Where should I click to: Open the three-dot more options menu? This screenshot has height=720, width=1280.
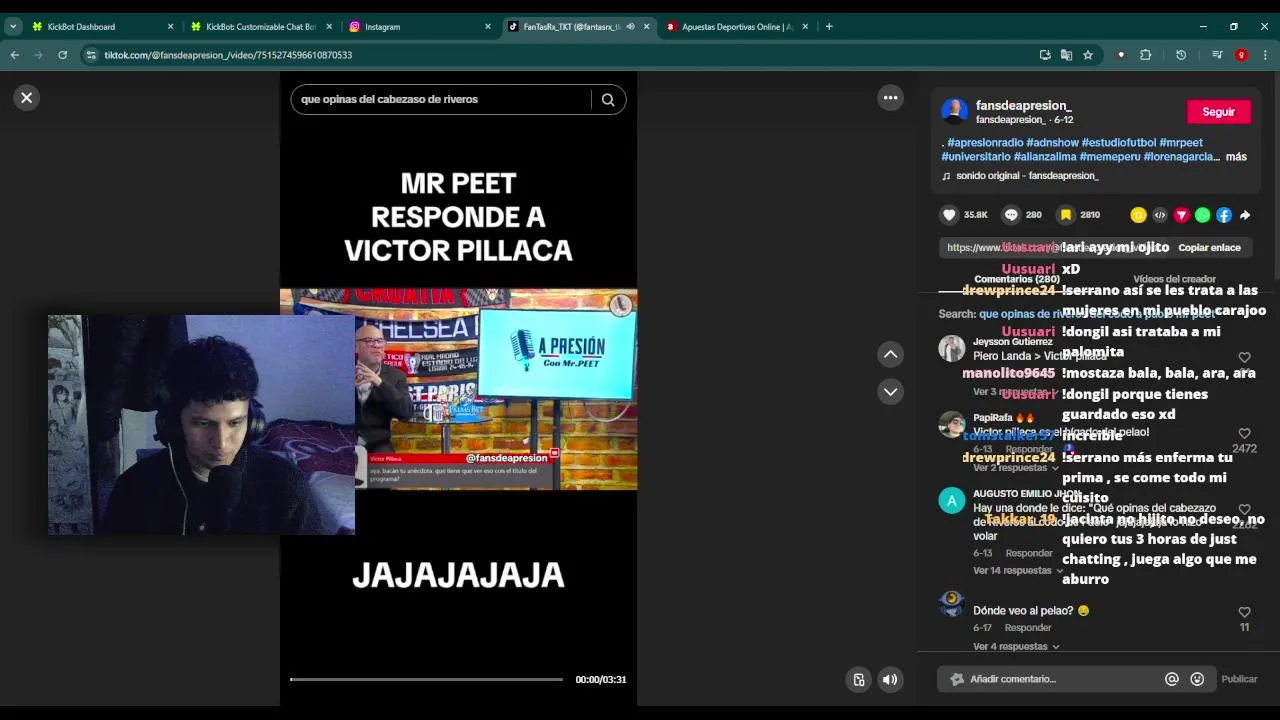coord(890,97)
